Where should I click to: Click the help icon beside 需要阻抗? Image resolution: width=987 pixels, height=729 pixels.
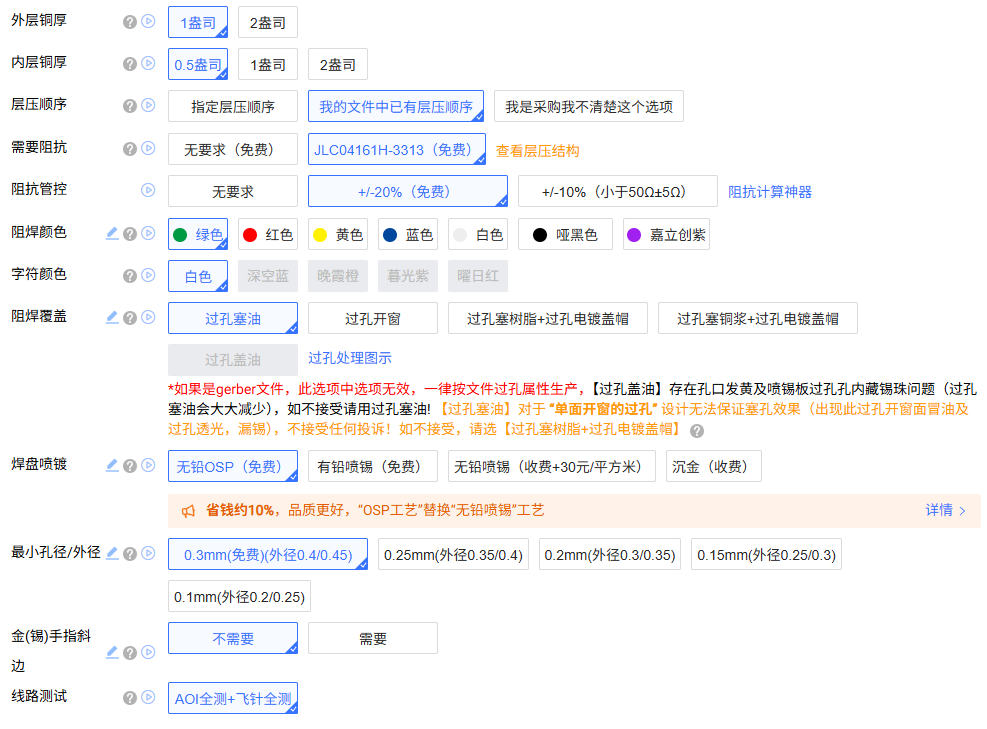coord(130,149)
